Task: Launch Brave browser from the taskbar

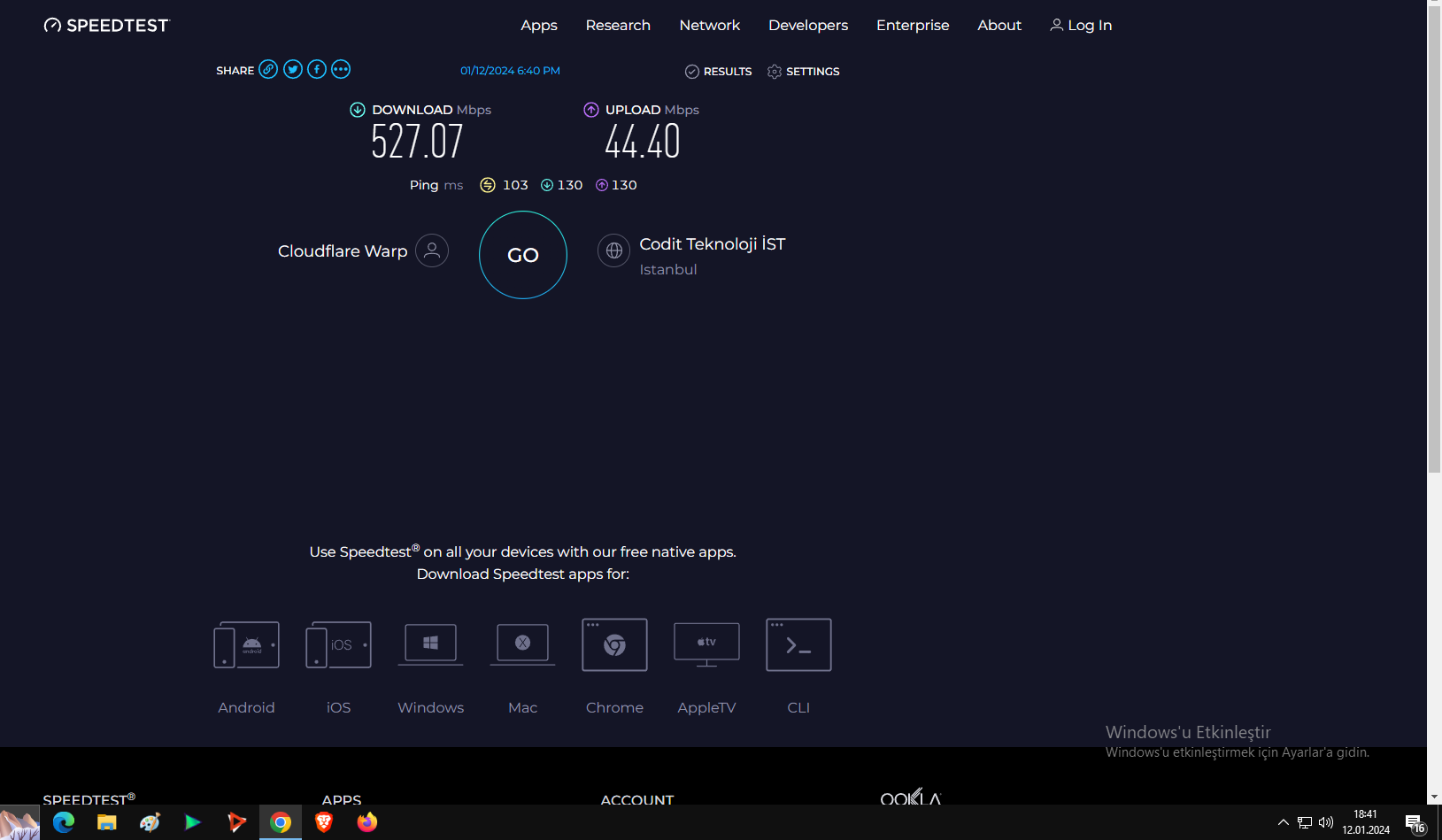Action: [x=324, y=822]
